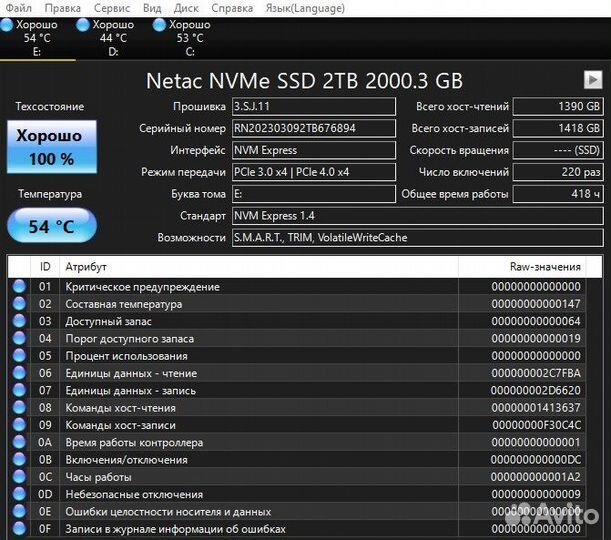Click status icon of row 07
Screen dimensions: 611x540
click(x=19, y=390)
